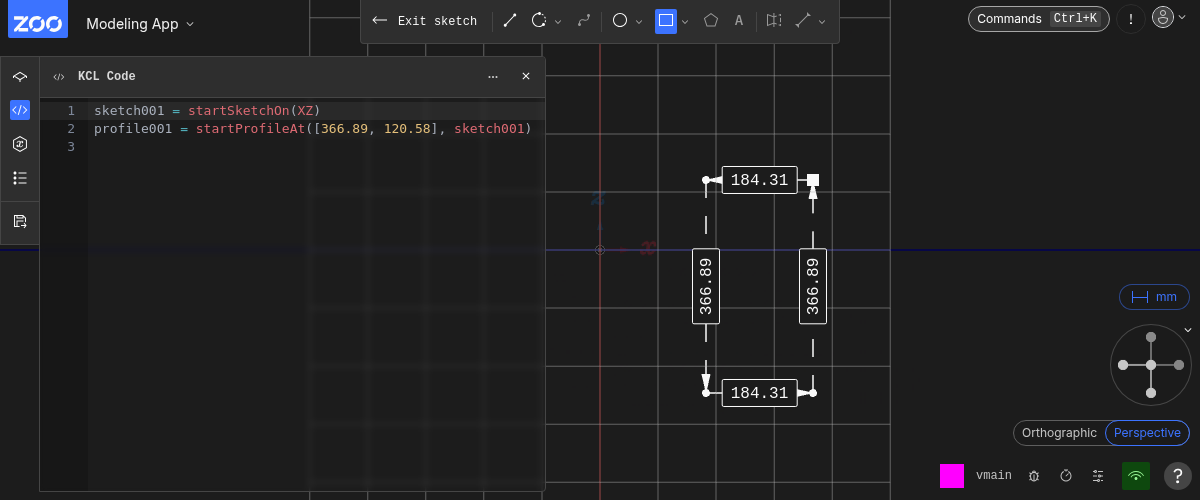
Task: Open the user account menu
Action: (1162, 18)
